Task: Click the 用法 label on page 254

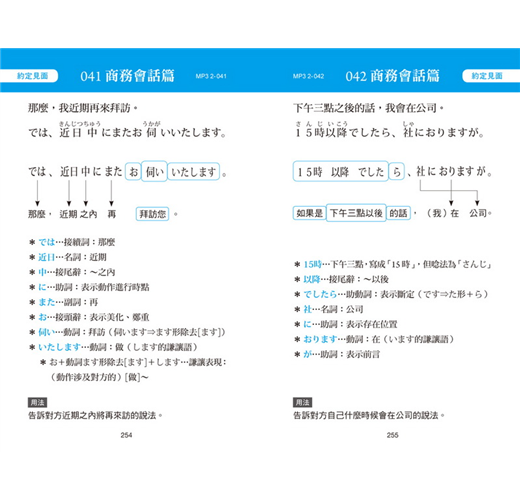Action: (37, 402)
